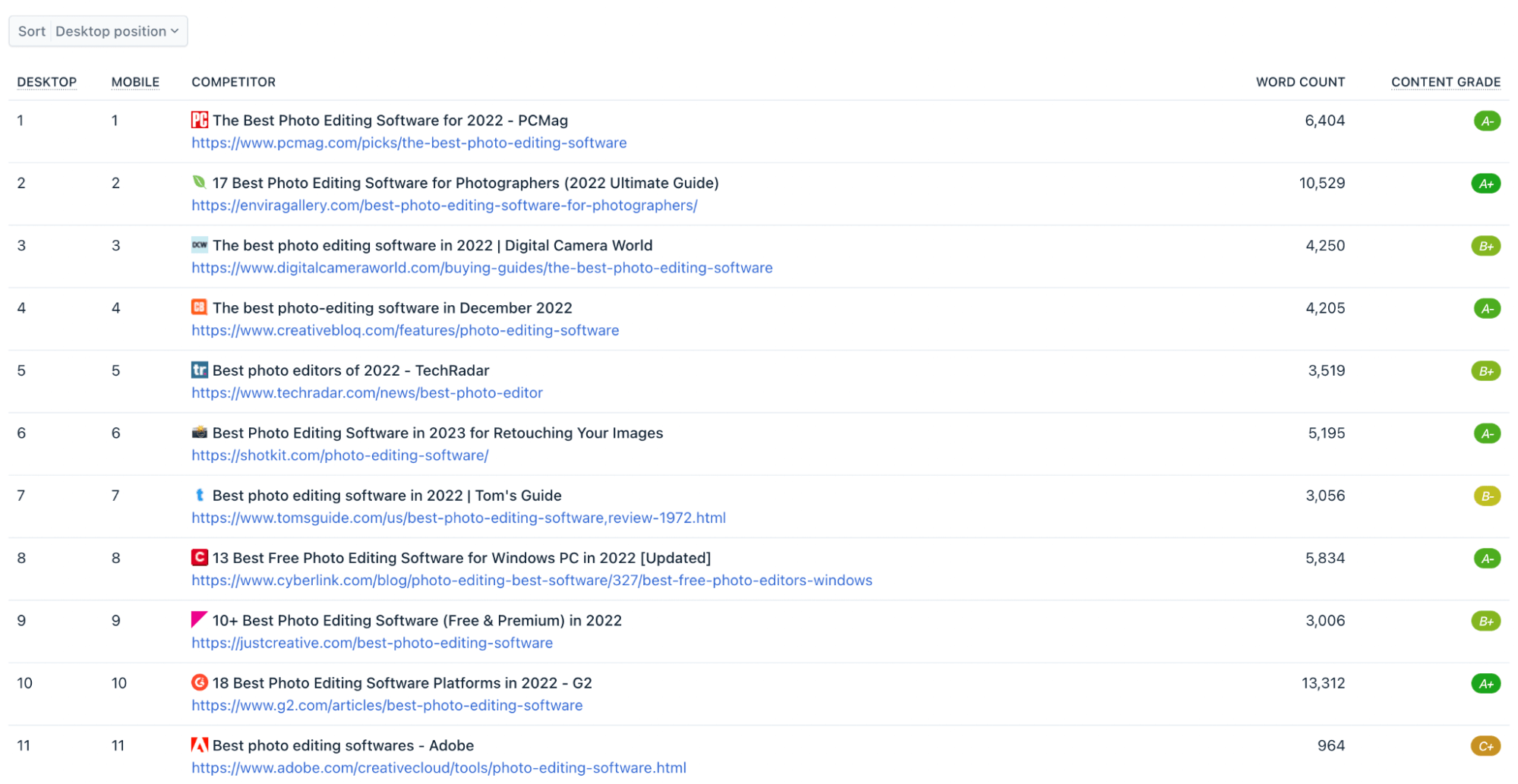Open the justcreative.com URL link
Screen dimensions: 1518x784
(x=372, y=643)
